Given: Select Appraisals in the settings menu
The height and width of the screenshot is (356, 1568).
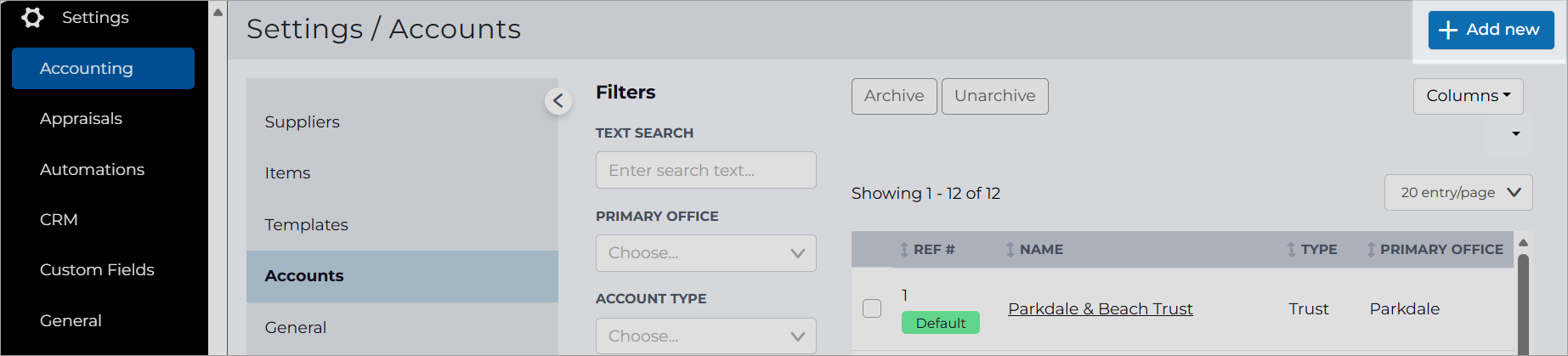Looking at the screenshot, I should click(81, 119).
